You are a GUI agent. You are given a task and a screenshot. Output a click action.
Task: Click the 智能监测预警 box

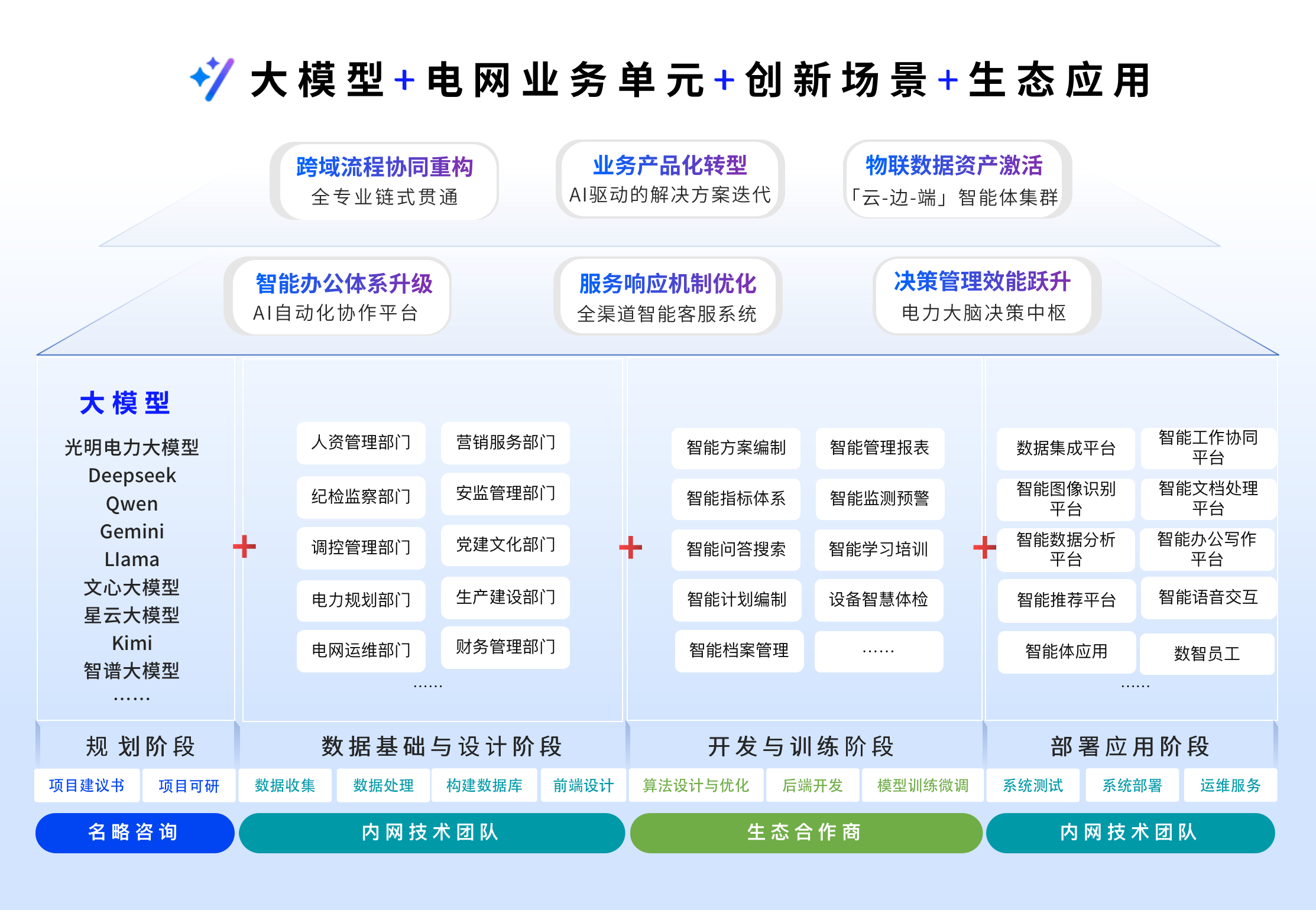point(880,499)
